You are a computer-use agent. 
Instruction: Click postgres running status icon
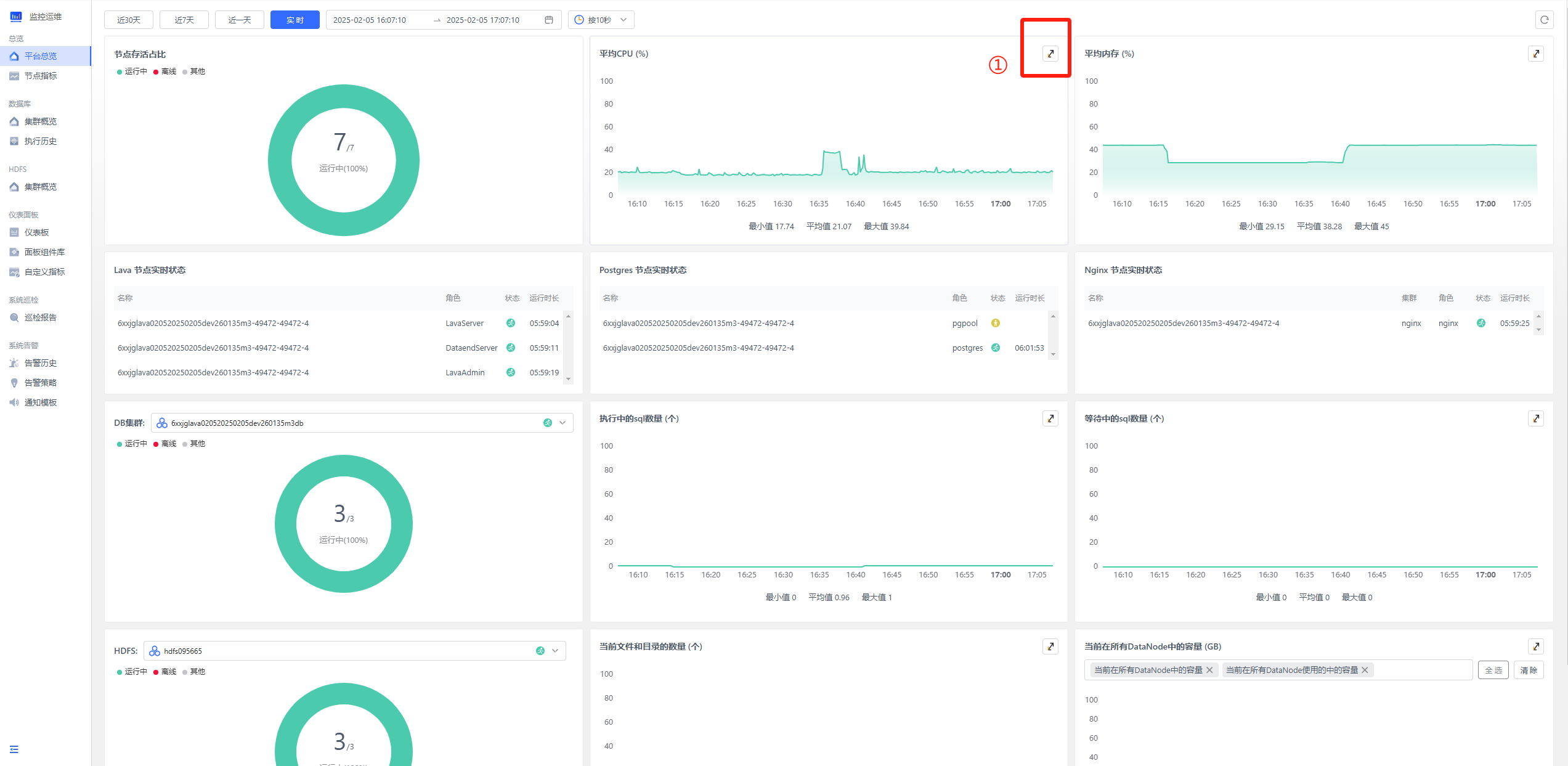[996, 348]
